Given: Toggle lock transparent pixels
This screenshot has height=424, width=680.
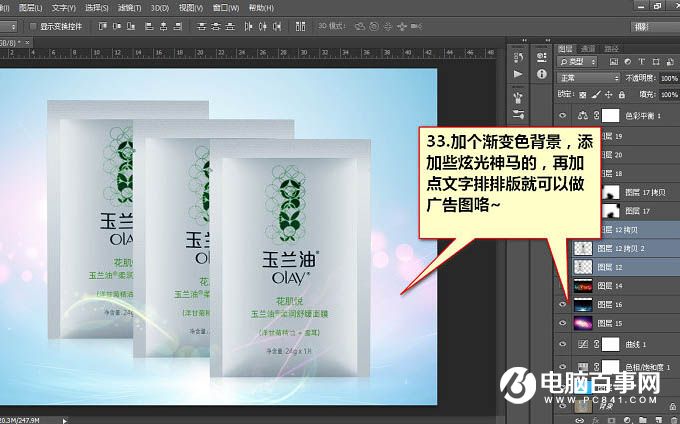Looking at the screenshot, I should click(x=583, y=95).
